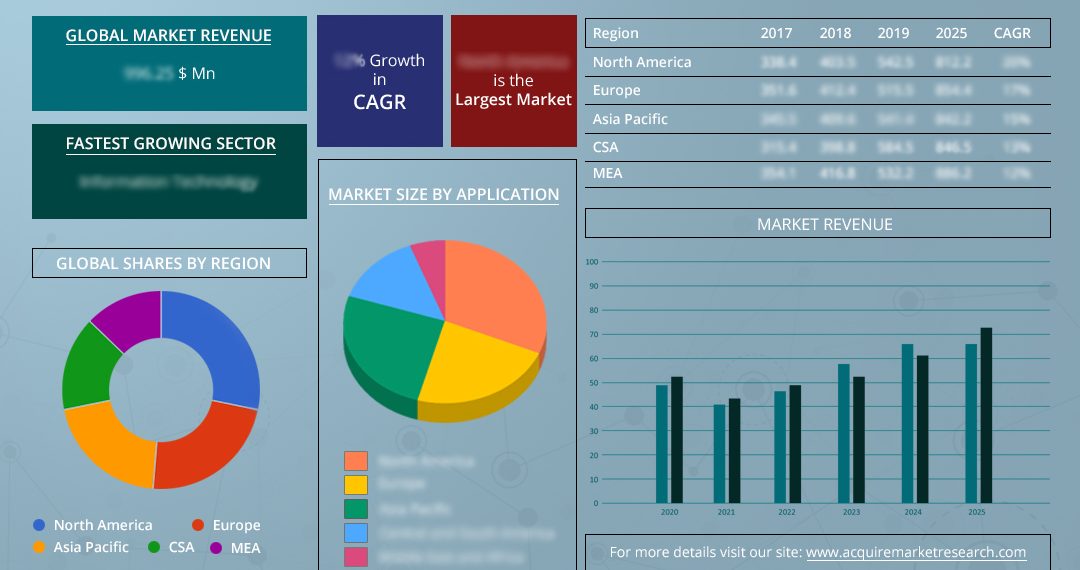This screenshot has width=1080, height=570.
Task: Click the green CSA legend dot
Action: click(154, 547)
